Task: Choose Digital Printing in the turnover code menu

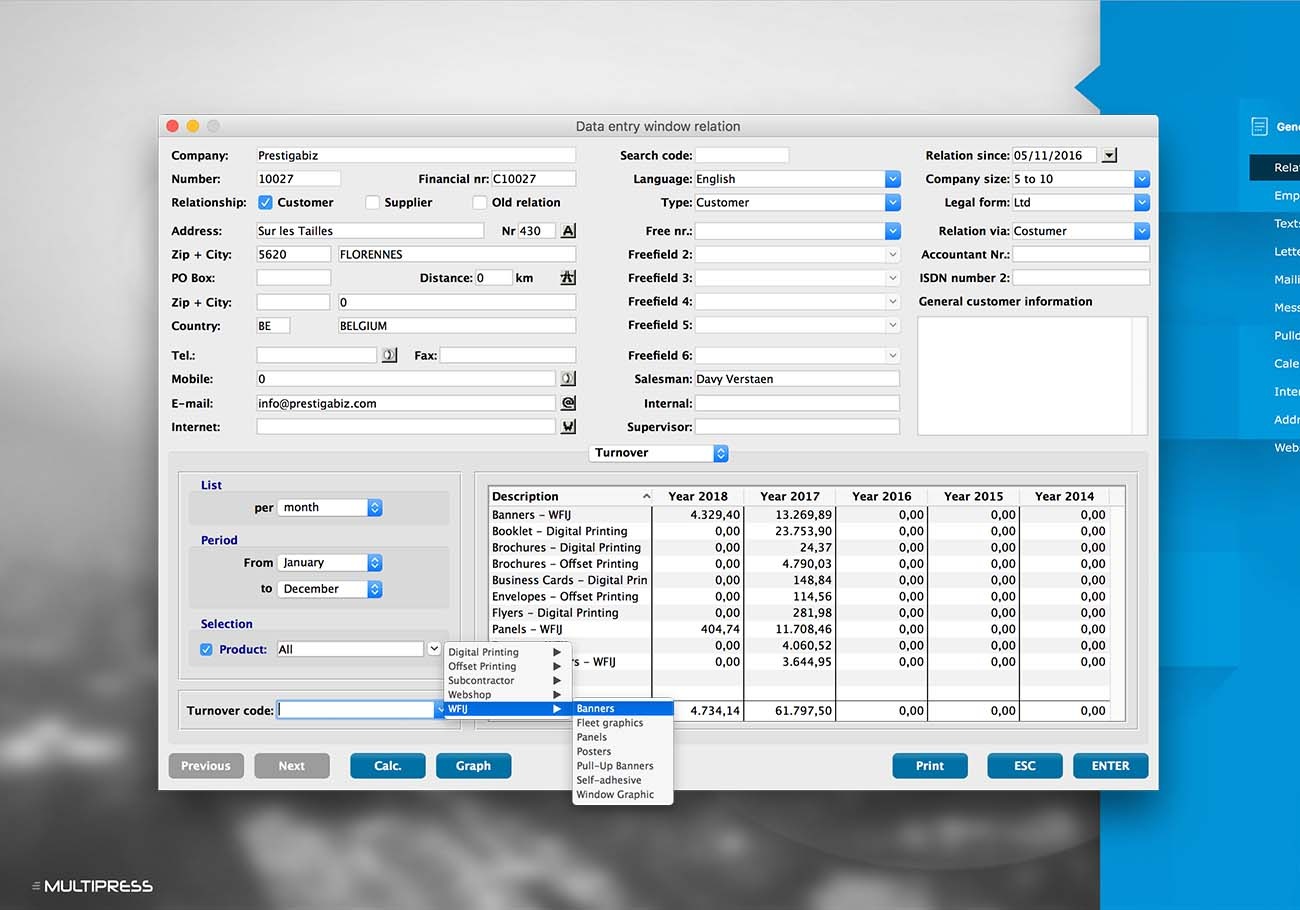Action: (507, 652)
